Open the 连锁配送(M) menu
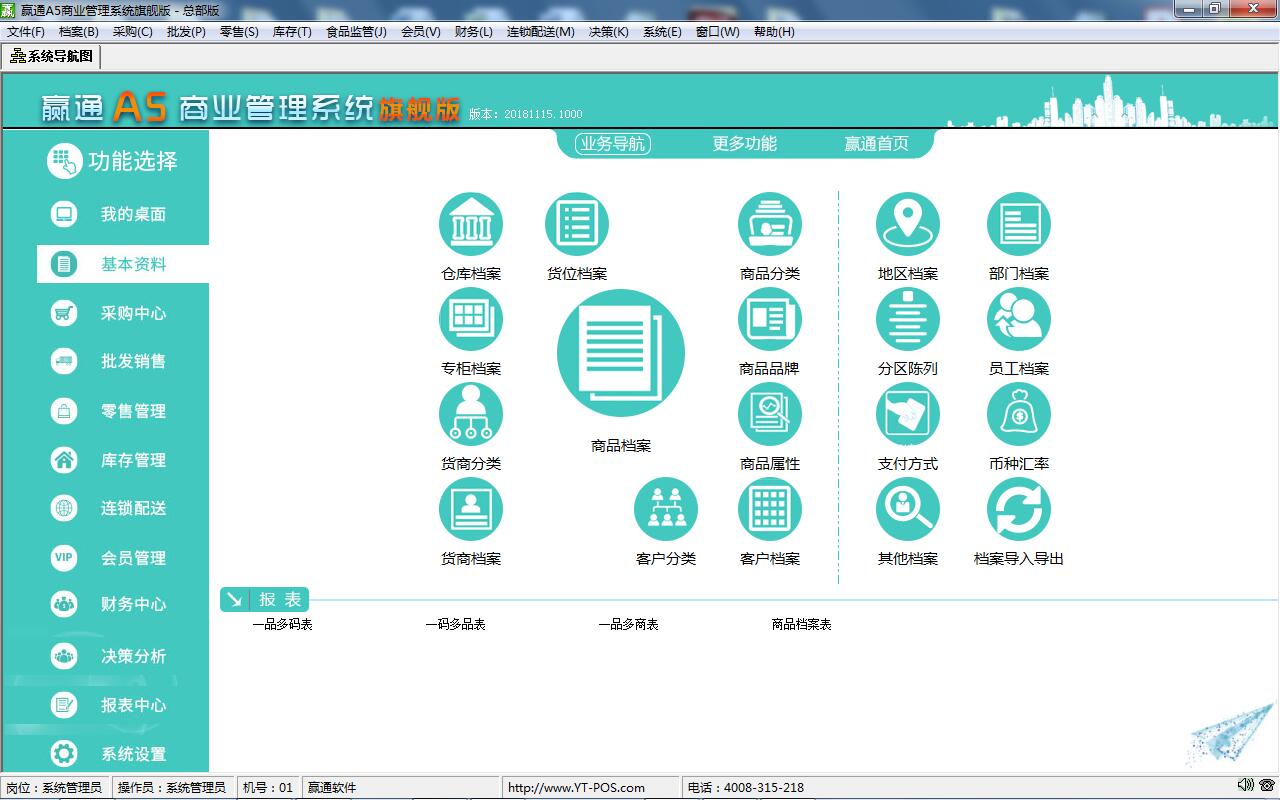 [x=540, y=32]
